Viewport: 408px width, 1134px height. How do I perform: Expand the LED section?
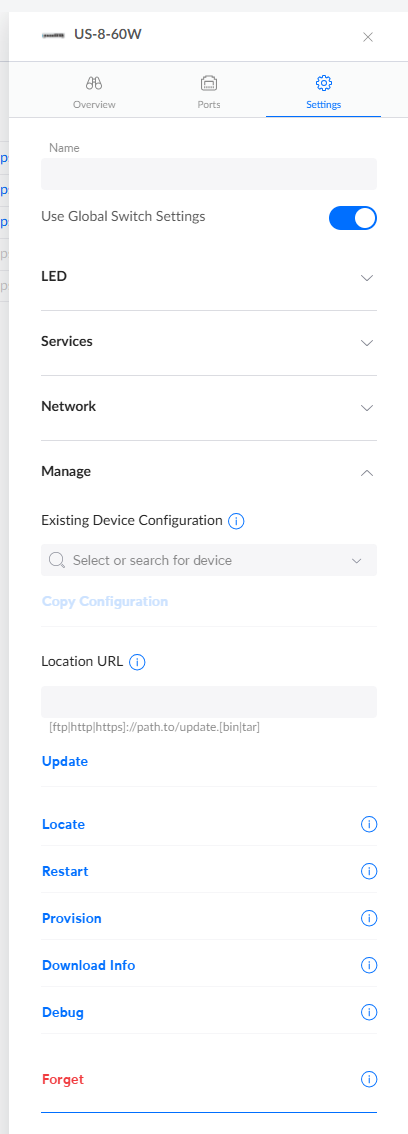209,277
